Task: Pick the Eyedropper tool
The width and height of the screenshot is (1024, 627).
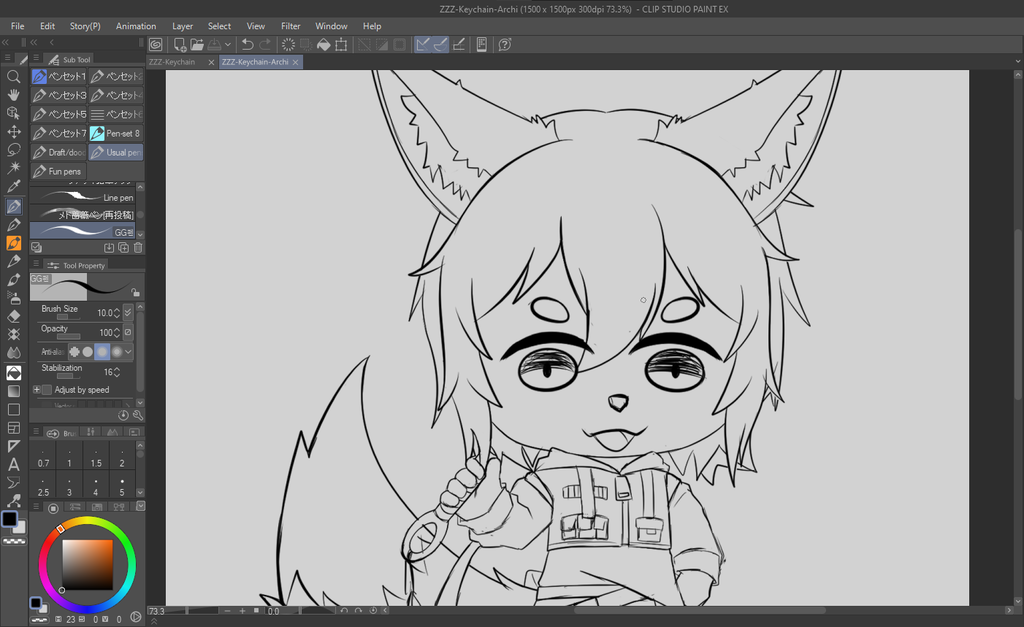Action: 14,186
